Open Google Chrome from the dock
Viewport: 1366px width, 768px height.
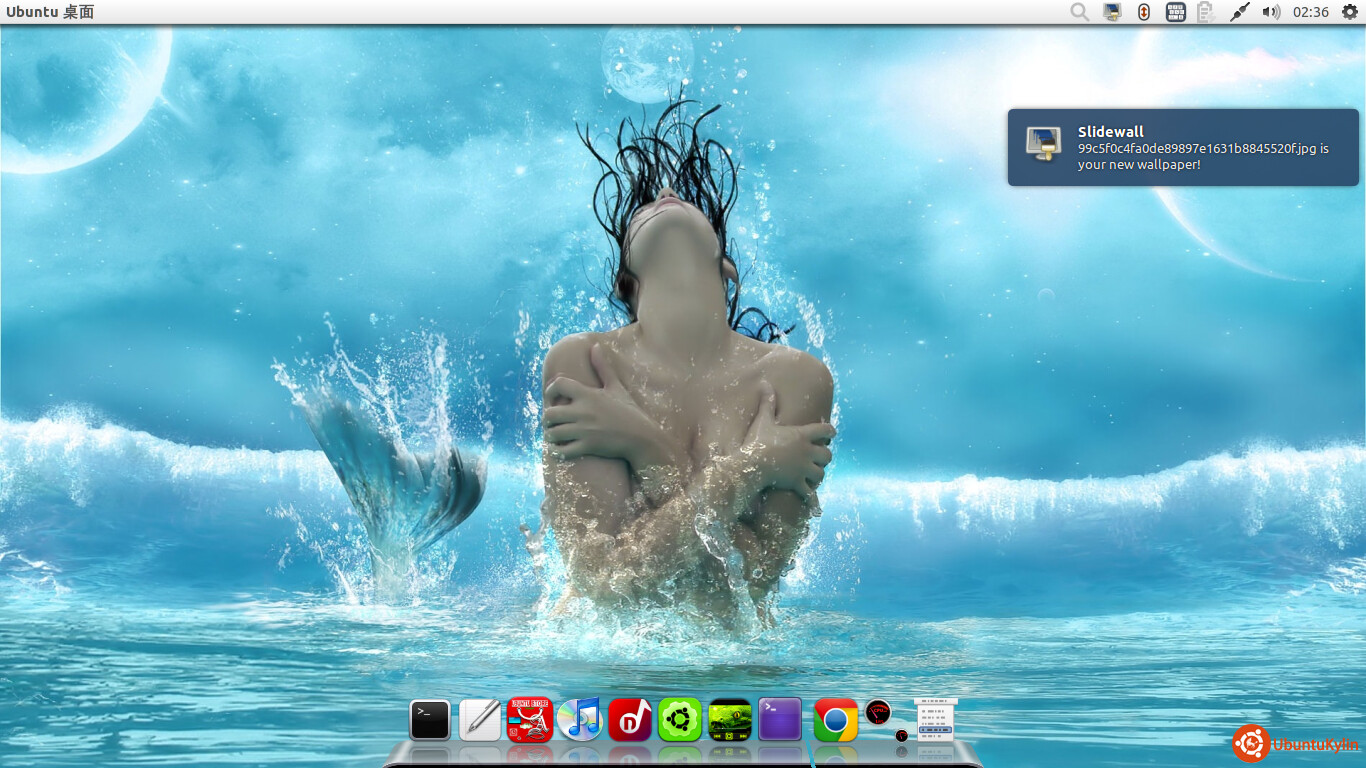tap(836, 720)
